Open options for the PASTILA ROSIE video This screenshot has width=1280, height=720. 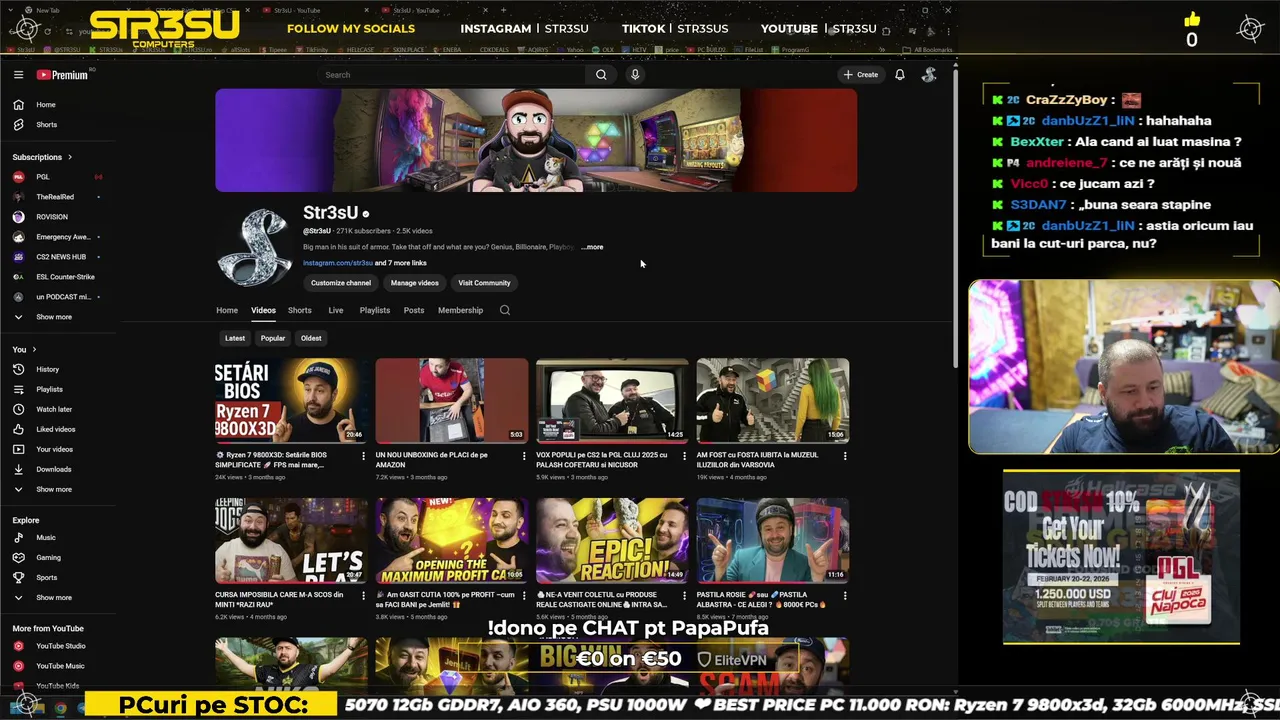click(845, 596)
